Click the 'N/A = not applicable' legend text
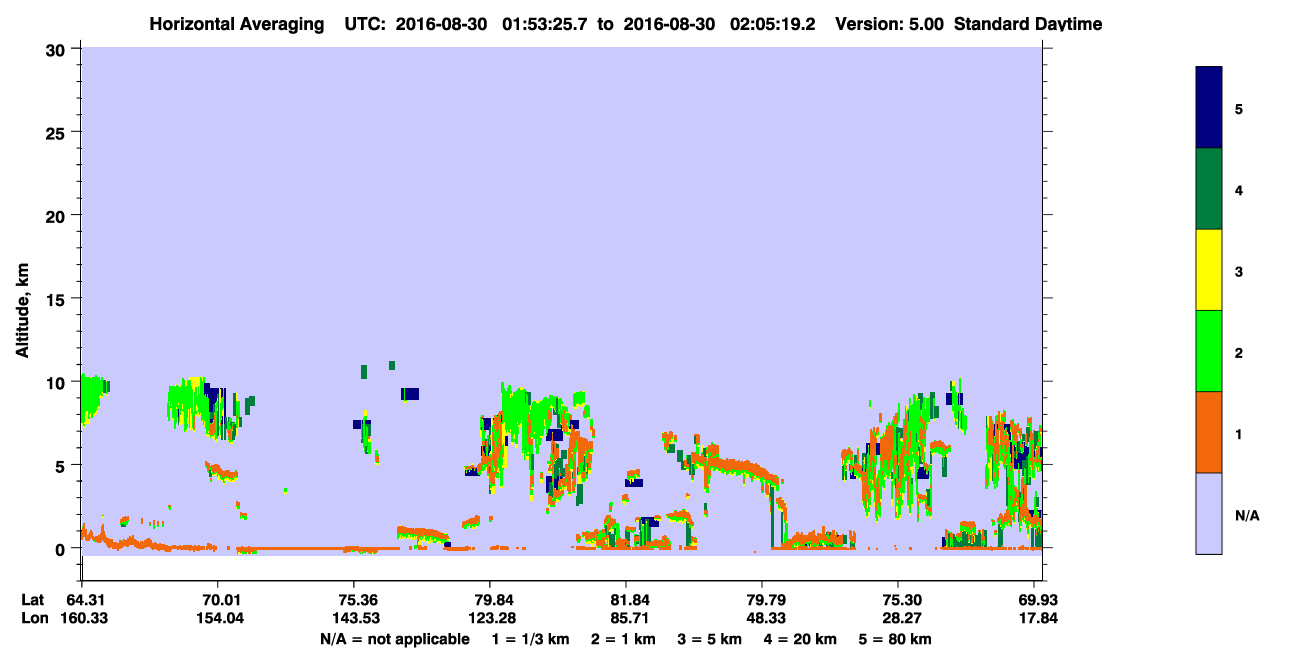Viewport: 1300px width, 667px height. pos(394,639)
